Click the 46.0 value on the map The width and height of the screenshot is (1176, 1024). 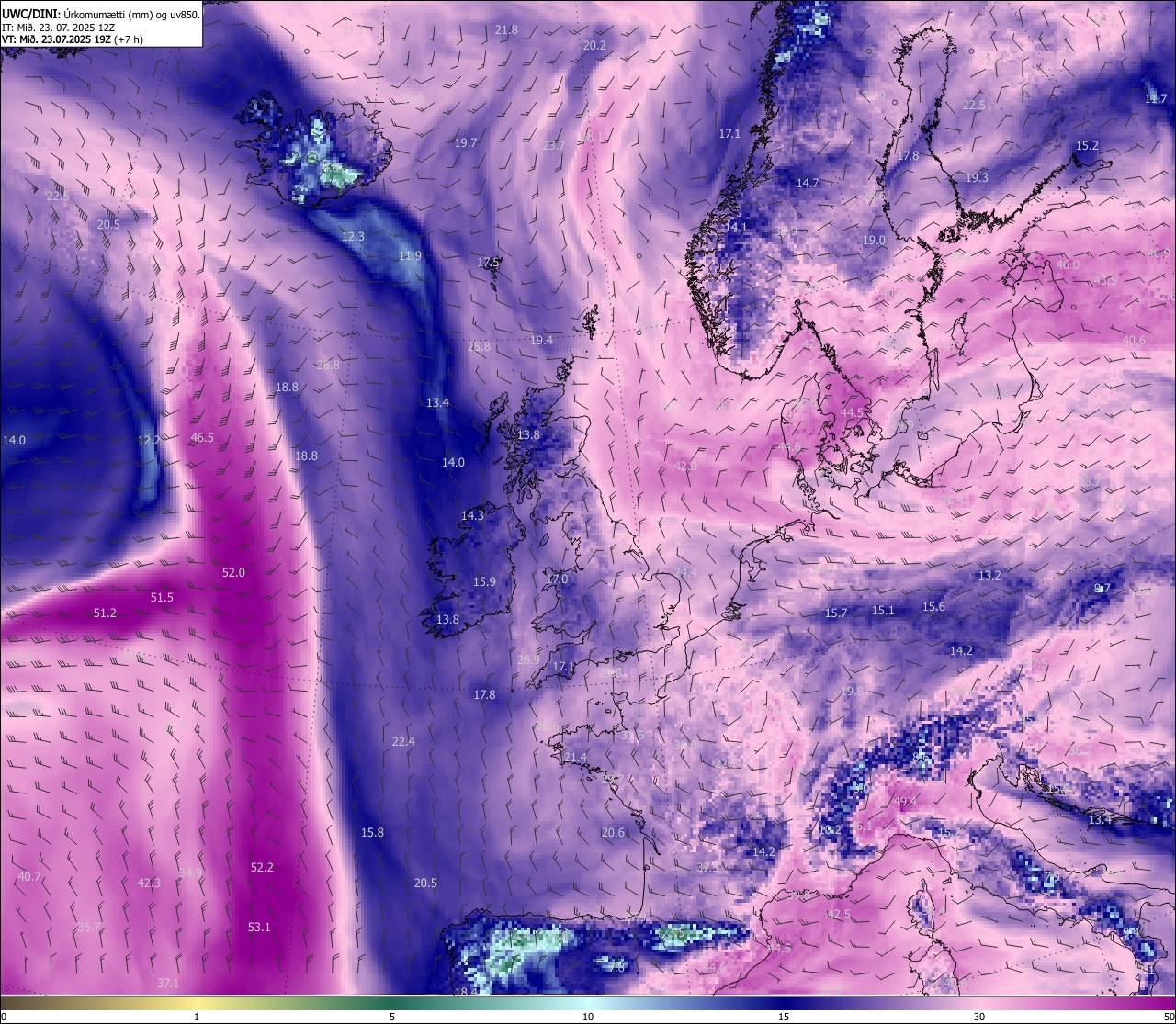pyautogui.click(x=1068, y=264)
